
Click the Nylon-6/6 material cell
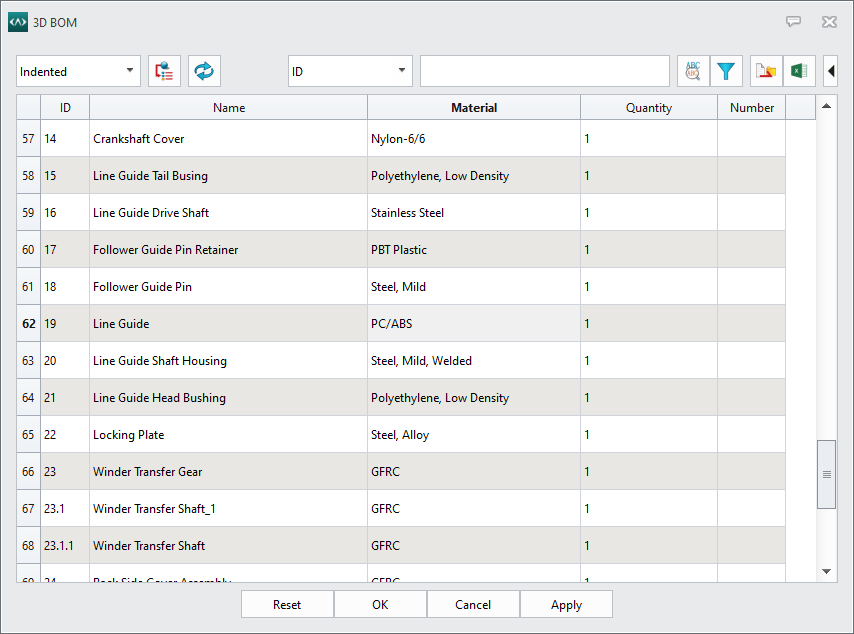tap(474, 139)
